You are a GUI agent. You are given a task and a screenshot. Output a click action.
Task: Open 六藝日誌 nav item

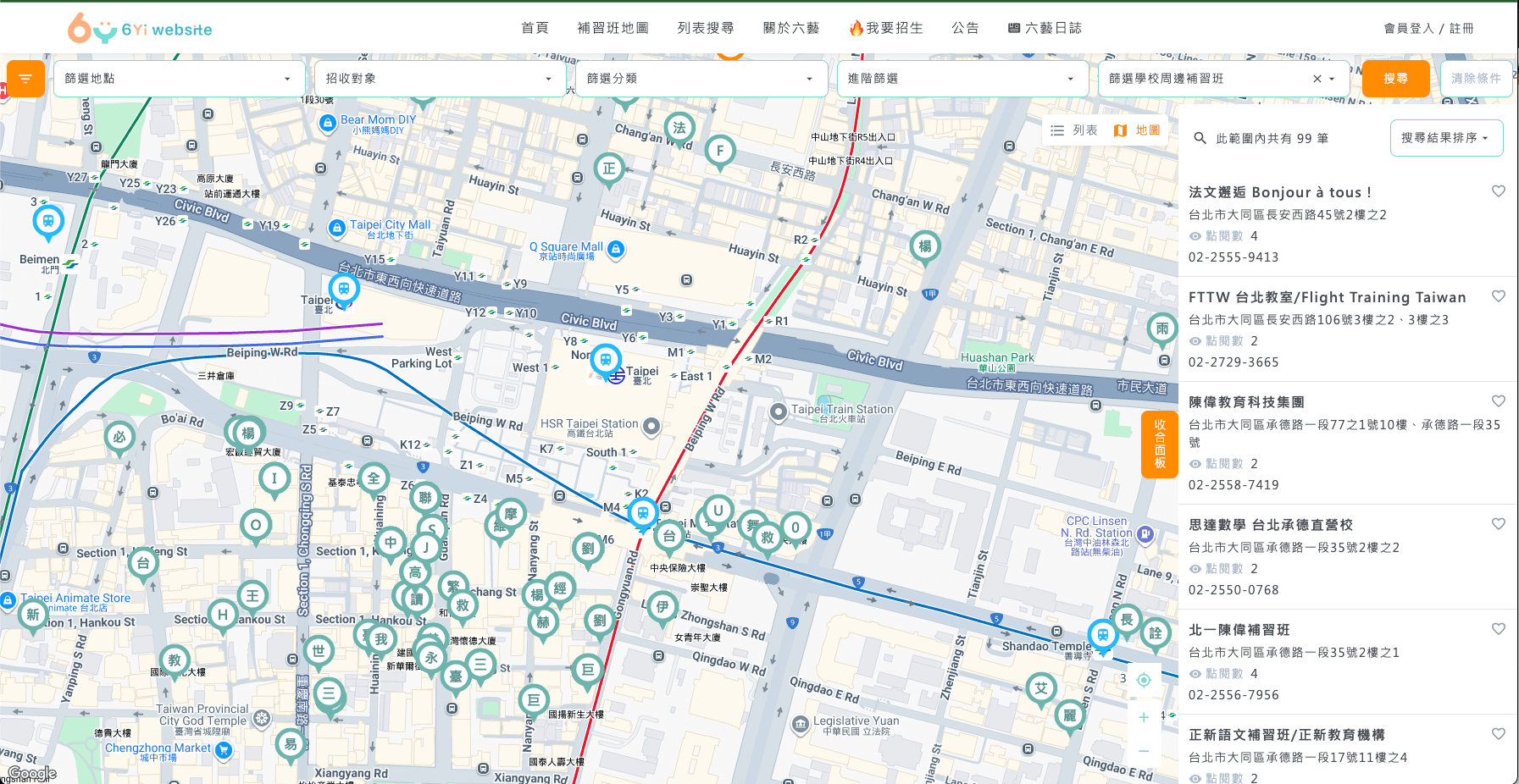(1045, 28)
